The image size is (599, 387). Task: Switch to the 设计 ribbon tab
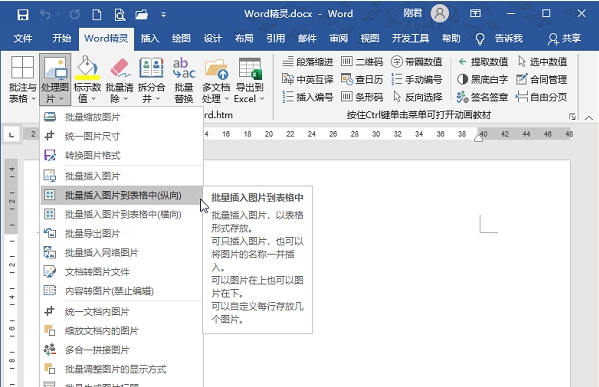212,38
